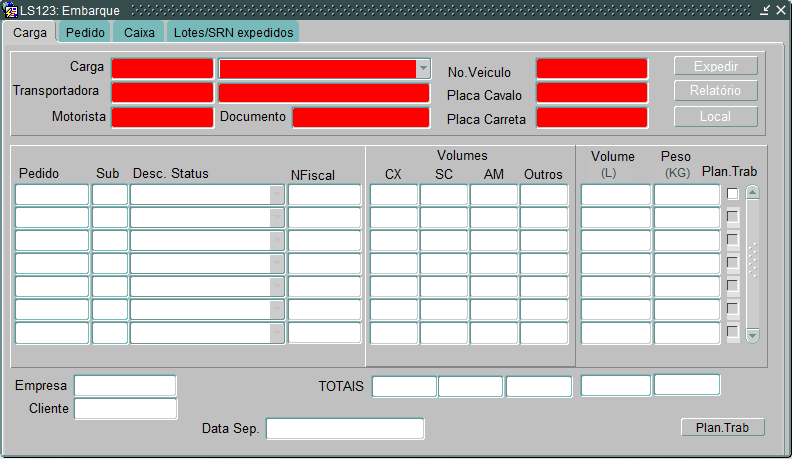Toggle Plan.Trab checkbox in fourth row
This screenshot has height=459, width=792.
point(732,263)
